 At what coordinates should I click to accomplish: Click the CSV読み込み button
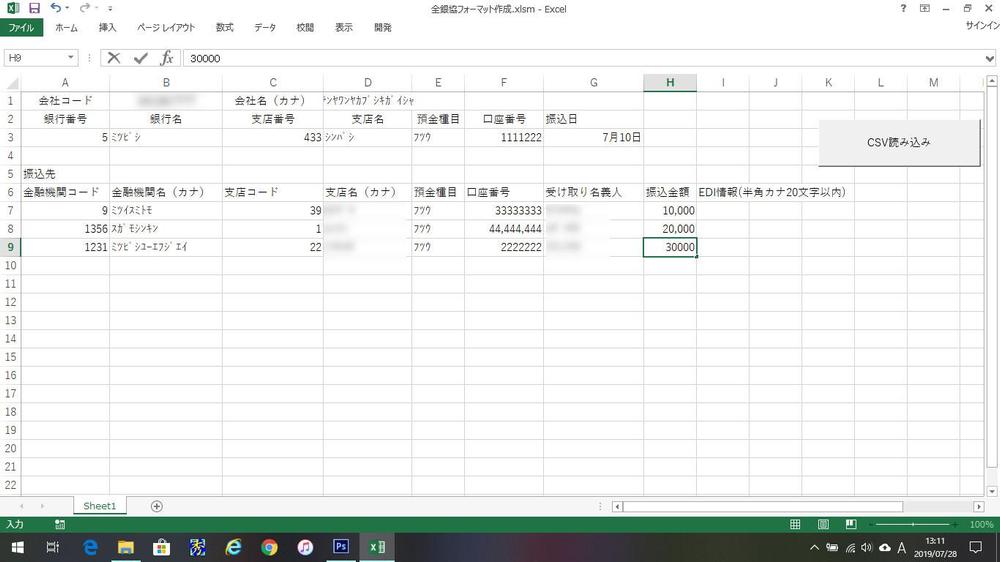(899, 143)
